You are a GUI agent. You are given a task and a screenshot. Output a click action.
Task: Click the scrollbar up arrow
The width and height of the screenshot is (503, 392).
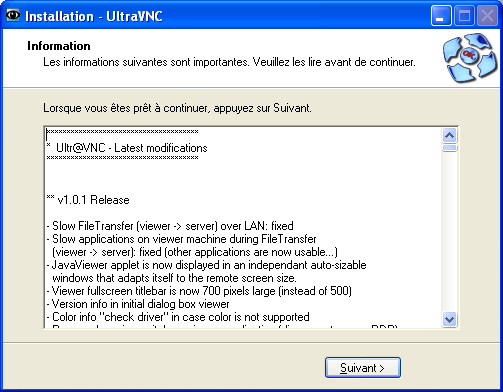[x=450, y=136]
